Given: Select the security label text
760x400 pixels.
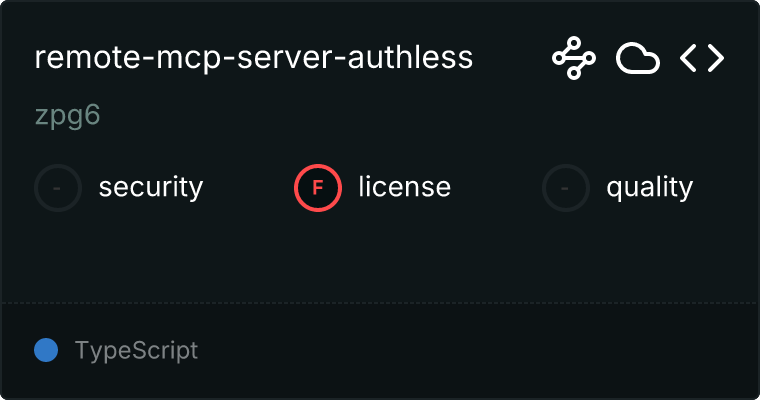Looking at the screenshot, I should (x=151, y=188).
